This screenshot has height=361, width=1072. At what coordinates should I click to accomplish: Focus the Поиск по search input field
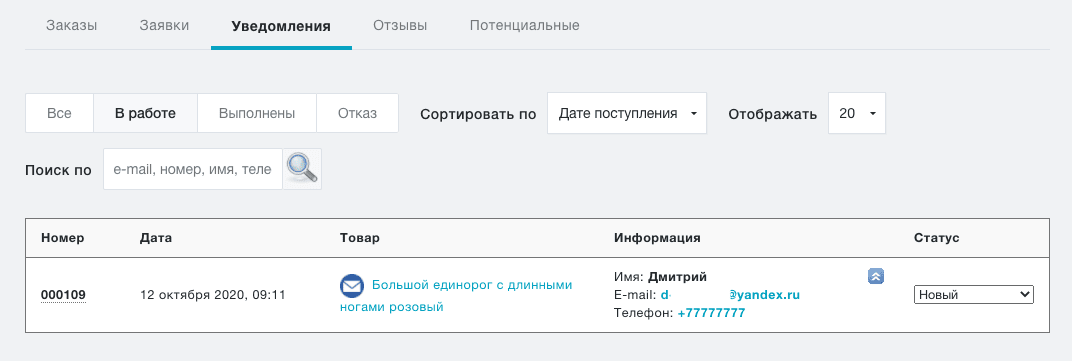click(193, 169)
